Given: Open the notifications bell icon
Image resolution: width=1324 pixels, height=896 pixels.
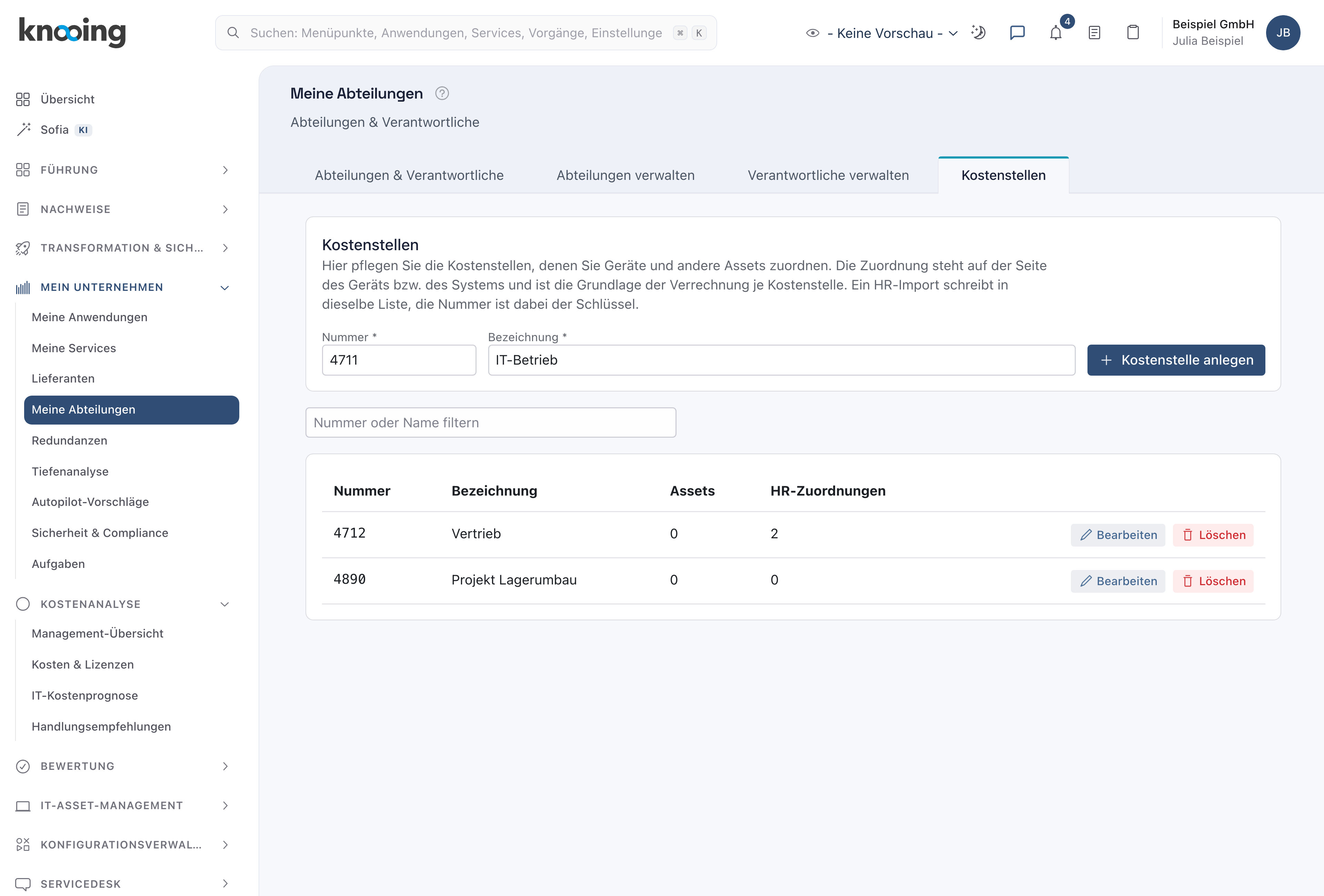Looking at the screenshot, I should click(x=1056, y=33).
